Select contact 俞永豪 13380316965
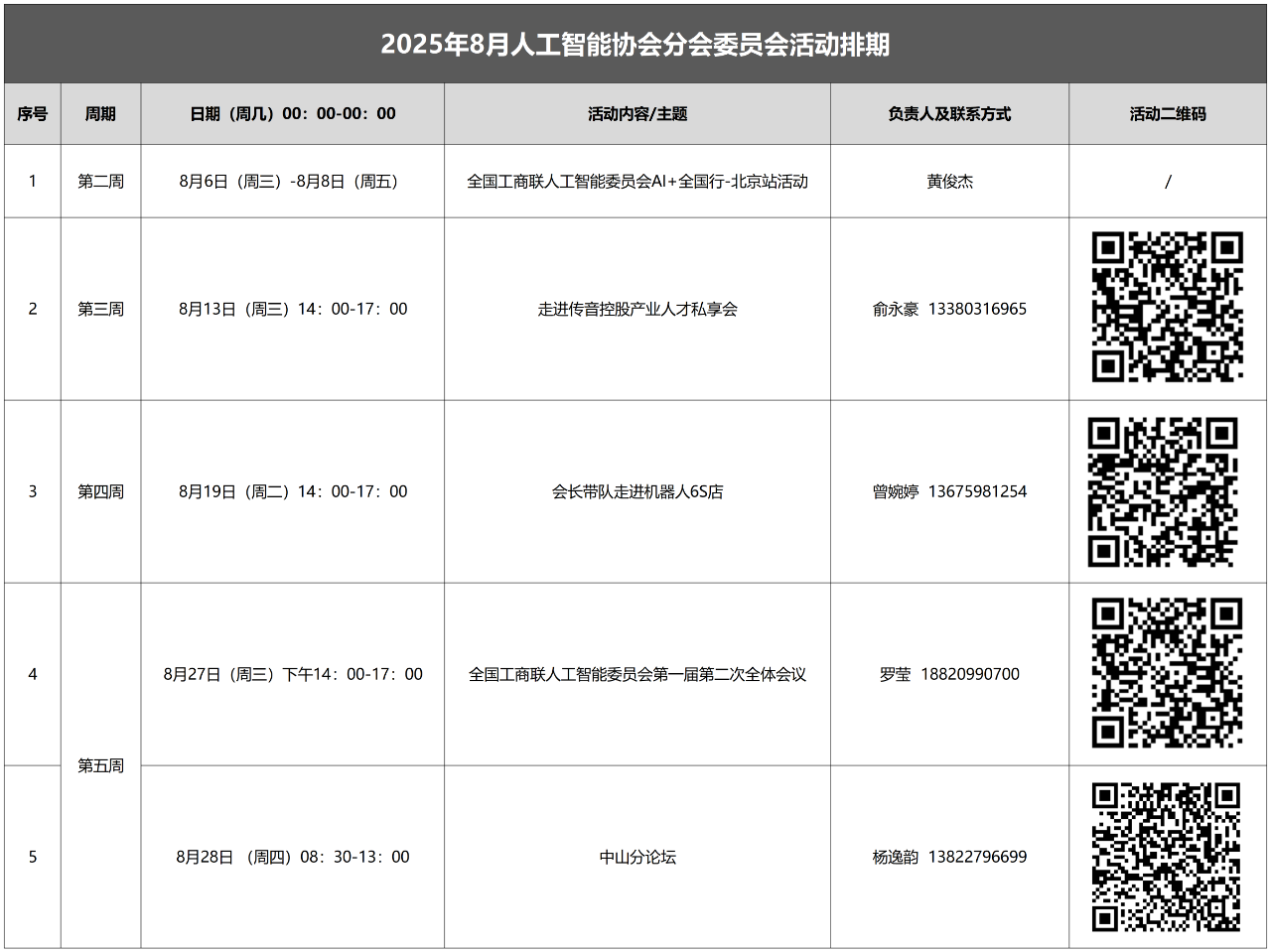This screenshot has height=952, width=1271. click(x=949, y=309)
